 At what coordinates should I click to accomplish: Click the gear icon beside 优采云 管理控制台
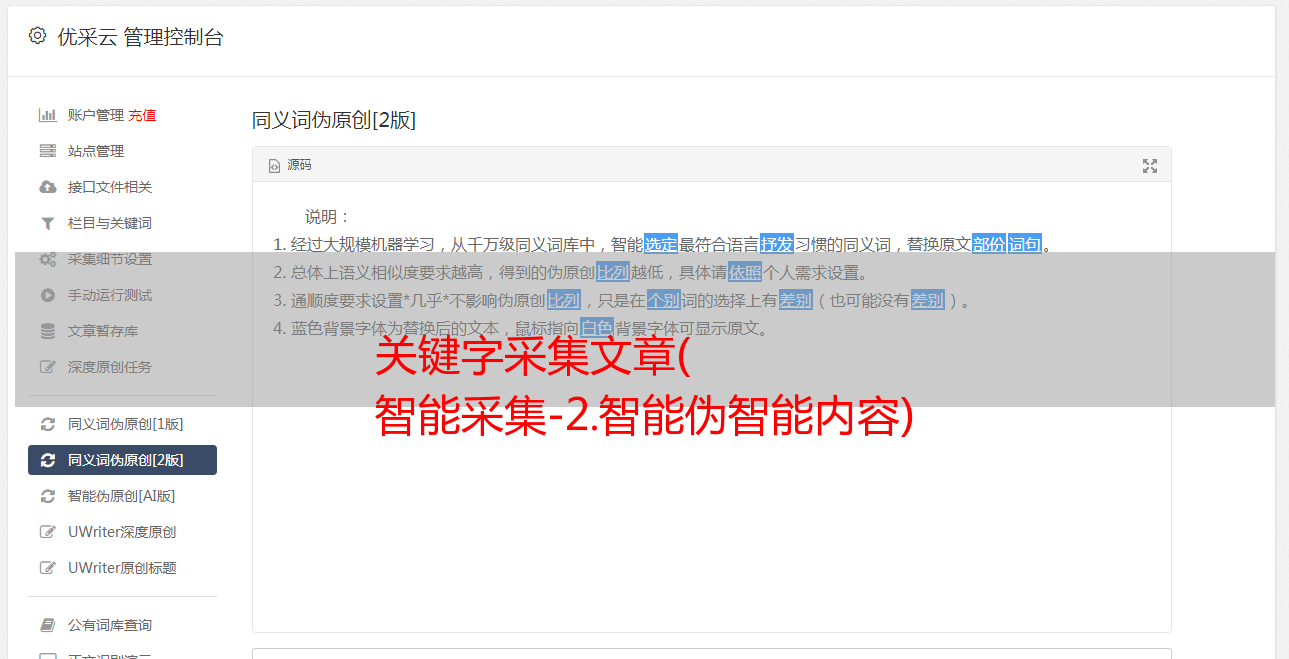(x=37, y=36)
